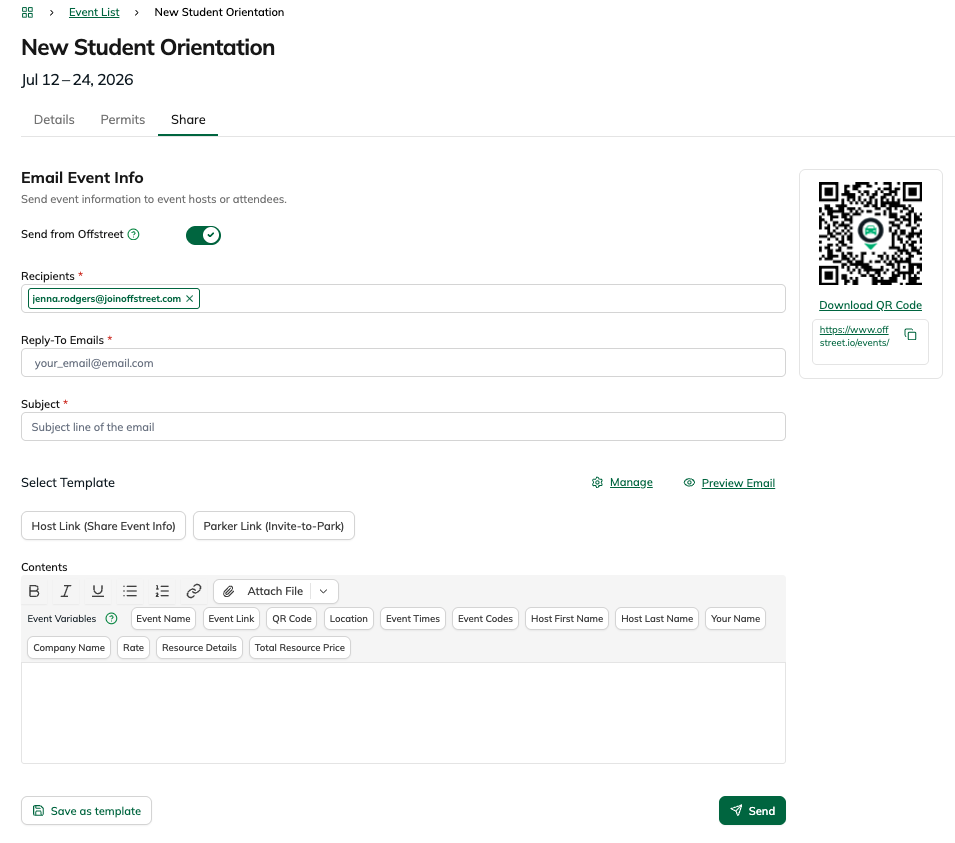
Task: Switch to the Details tab
Action: click(54, 119)
